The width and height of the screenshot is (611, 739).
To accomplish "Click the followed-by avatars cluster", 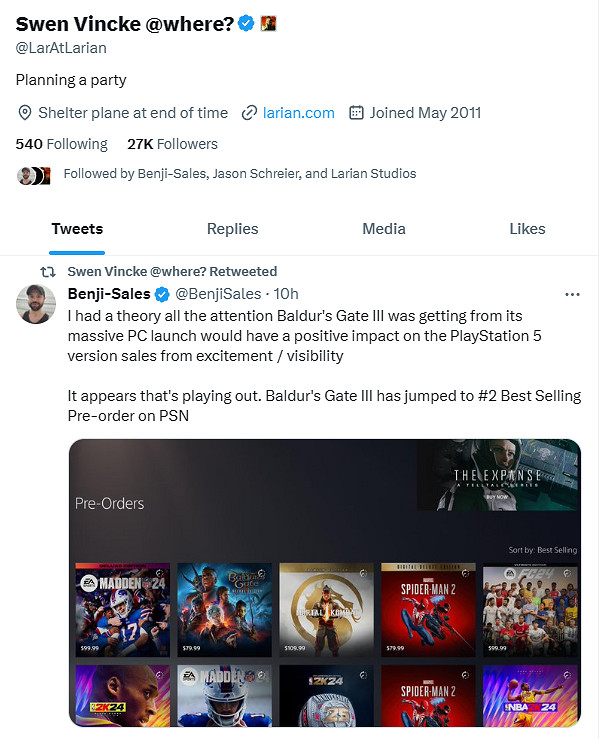I will 33,175.
